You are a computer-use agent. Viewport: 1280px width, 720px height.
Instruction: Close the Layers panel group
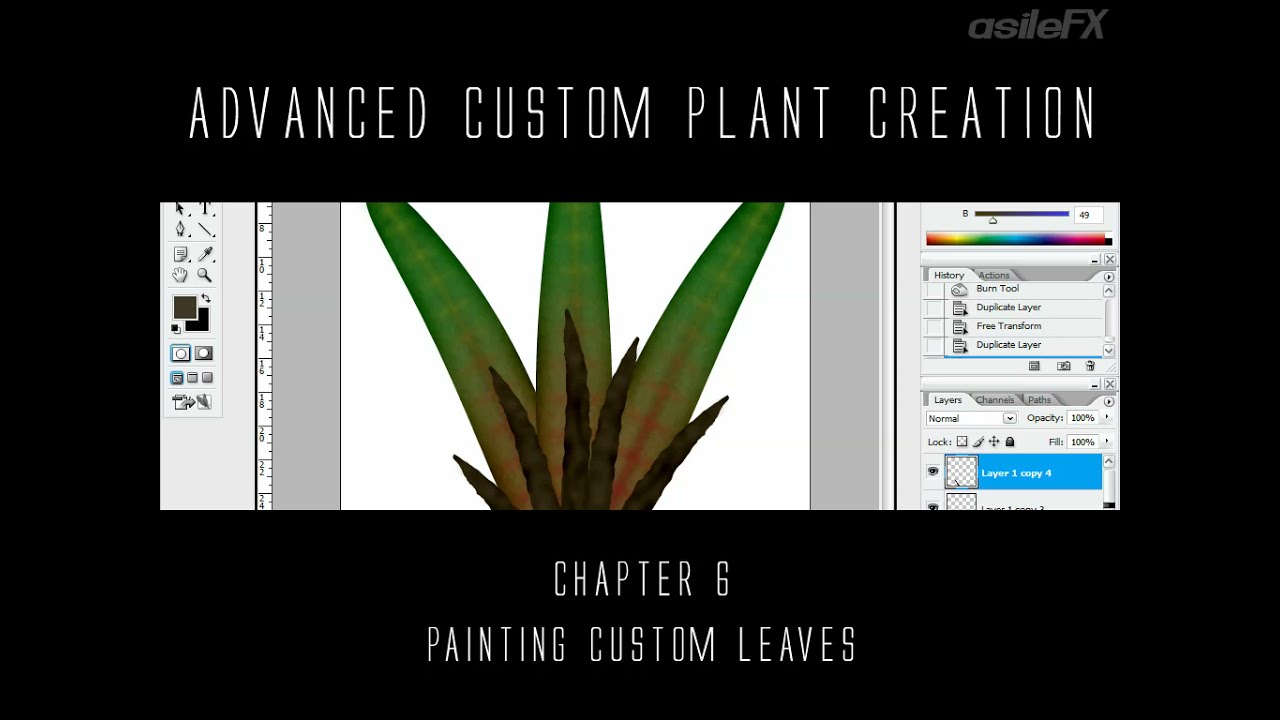pyautogui.click(x=1110, y=385)
